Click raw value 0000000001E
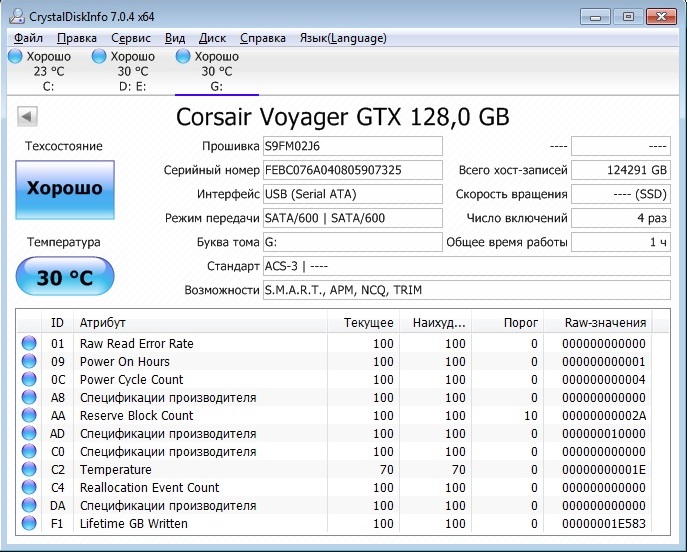The height and width of the screenshot is (552, 687). point(604,470)
